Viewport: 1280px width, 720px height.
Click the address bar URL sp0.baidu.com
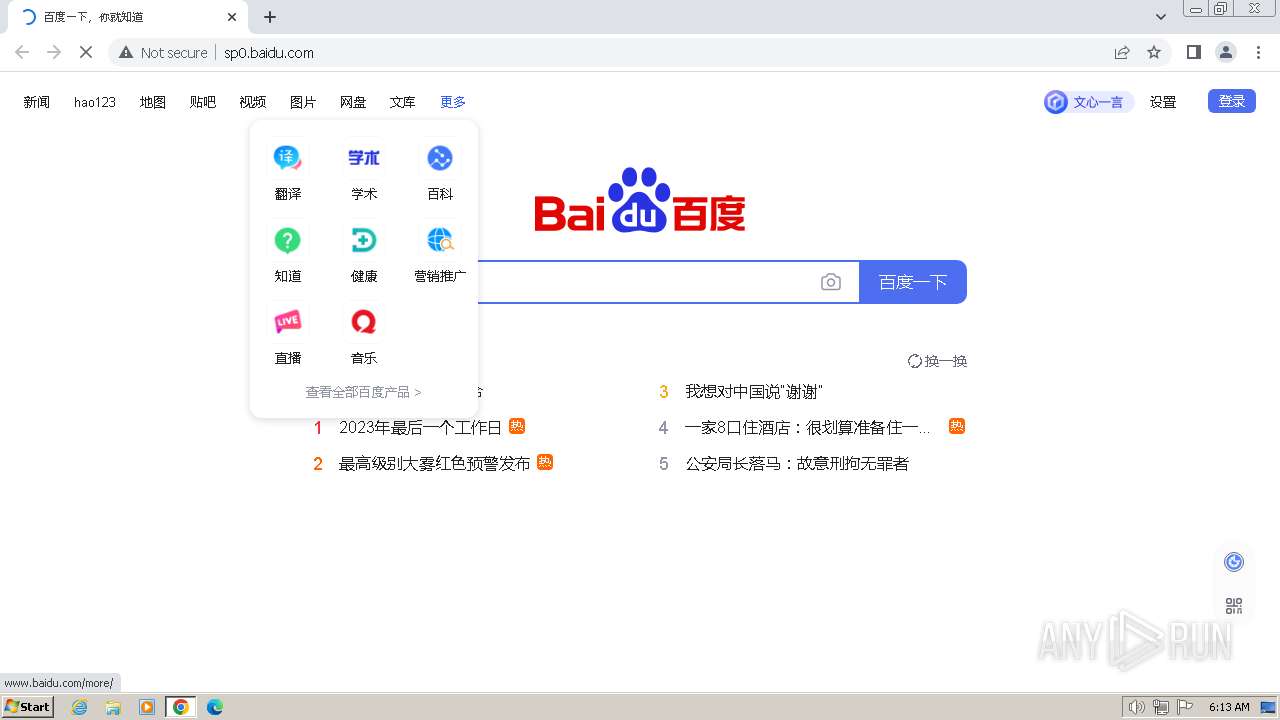tap(269, 53)
